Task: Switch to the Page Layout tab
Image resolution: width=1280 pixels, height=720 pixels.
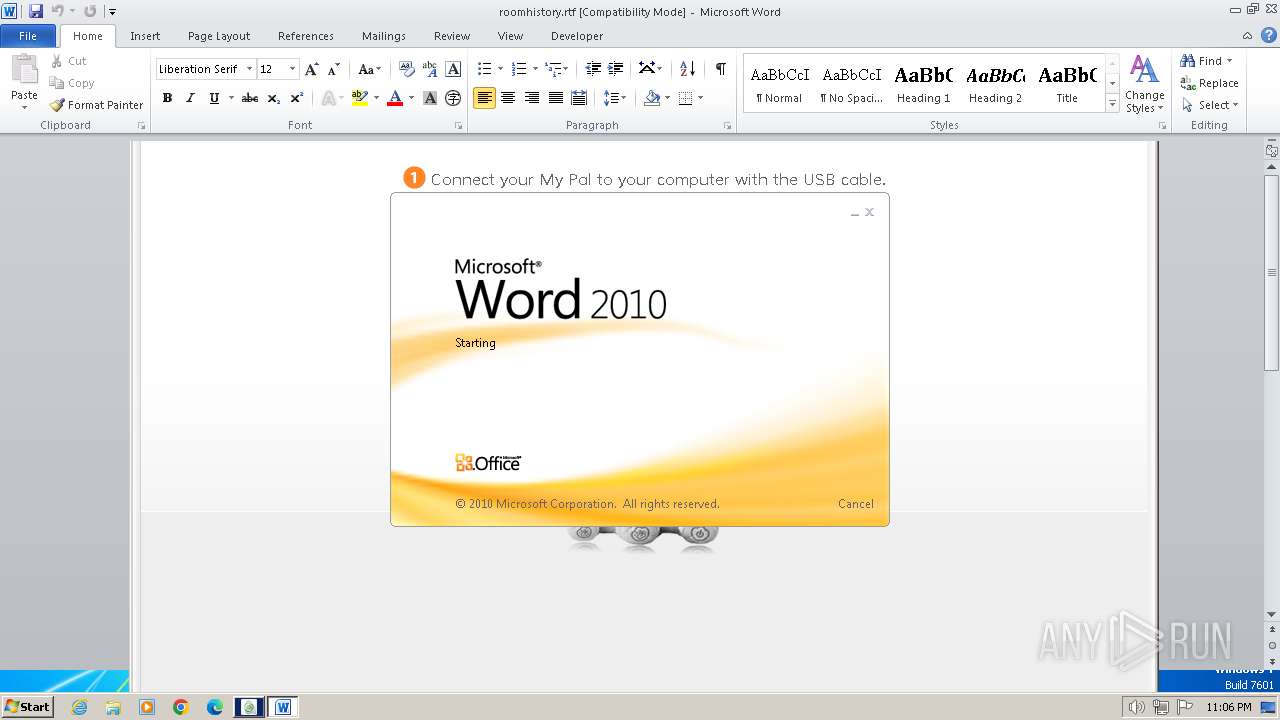Action: tap(219, 36)
